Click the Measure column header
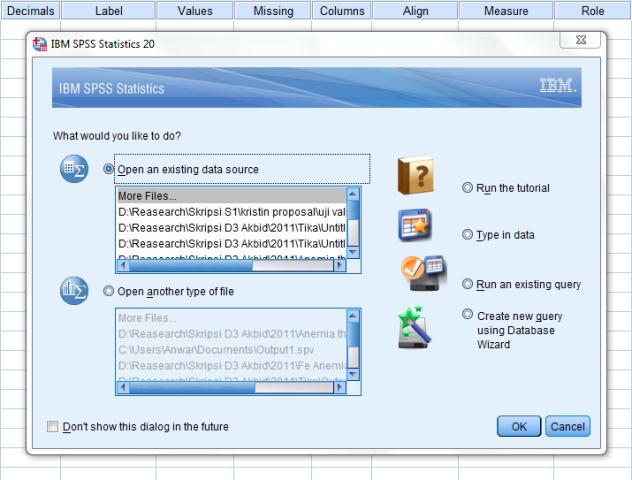632x480 pixels. click(x=506, y=10)
